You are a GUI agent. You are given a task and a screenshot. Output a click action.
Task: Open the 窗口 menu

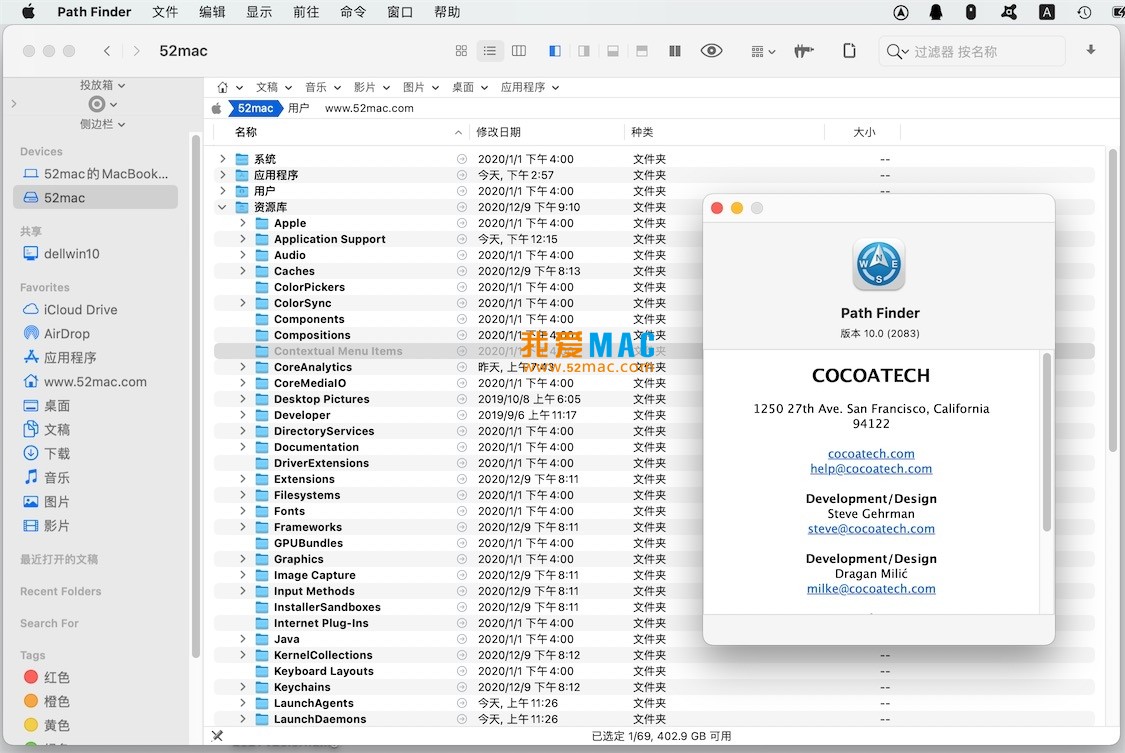[400, 12]
